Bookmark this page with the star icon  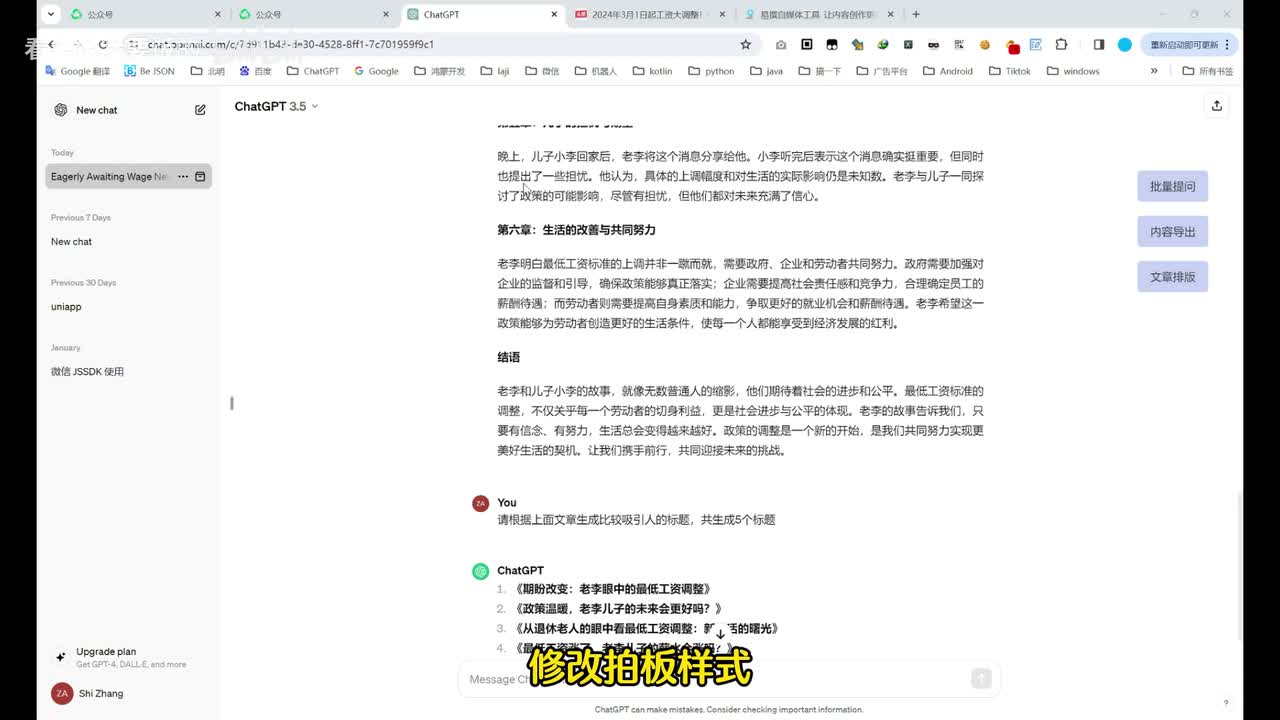point(745,45)
